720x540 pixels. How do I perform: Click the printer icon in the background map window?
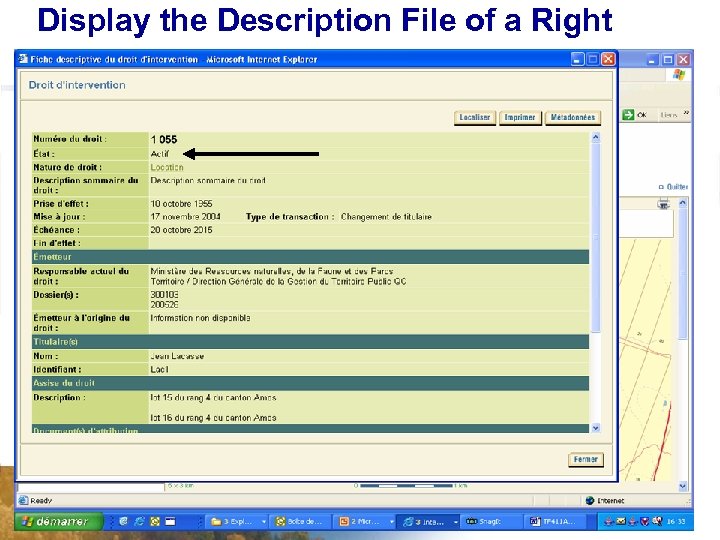point(663,203)
